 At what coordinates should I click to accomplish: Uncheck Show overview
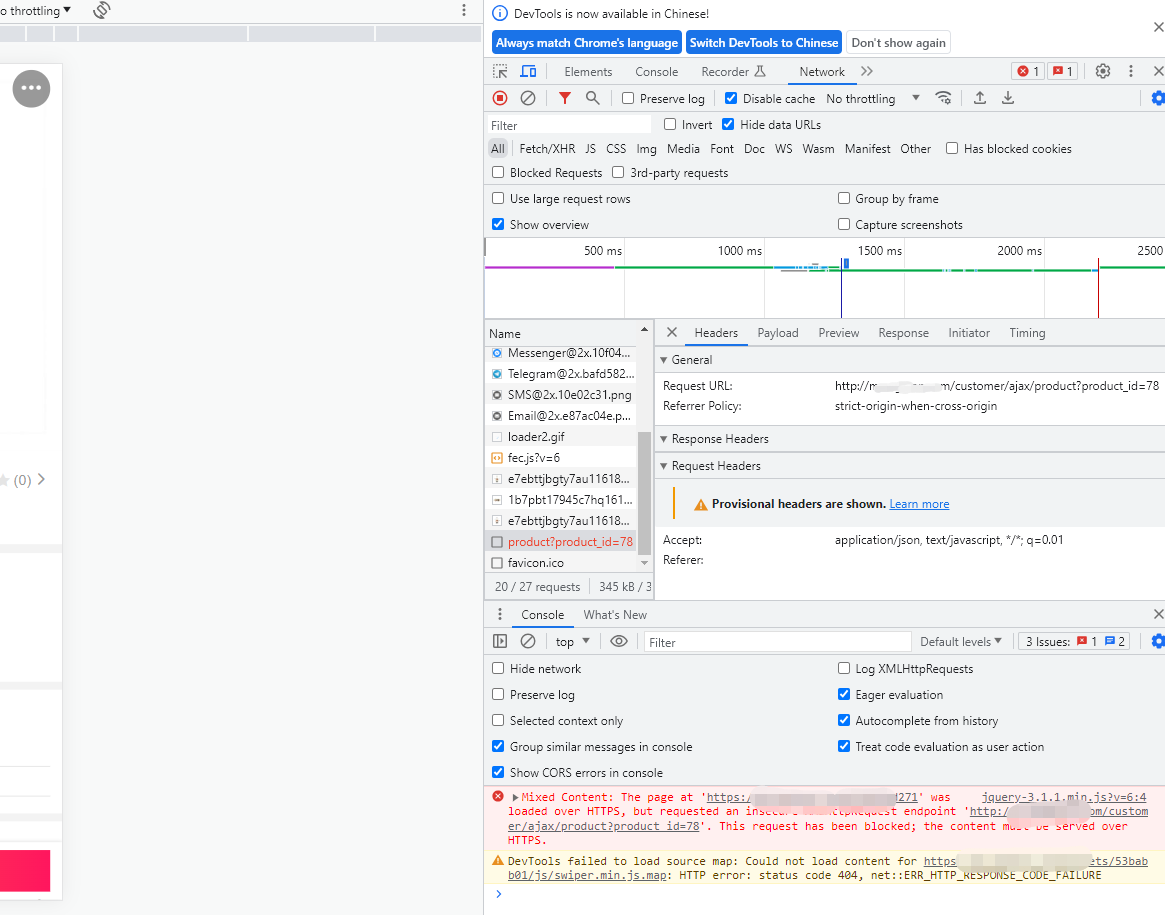[x=498, y=224]
